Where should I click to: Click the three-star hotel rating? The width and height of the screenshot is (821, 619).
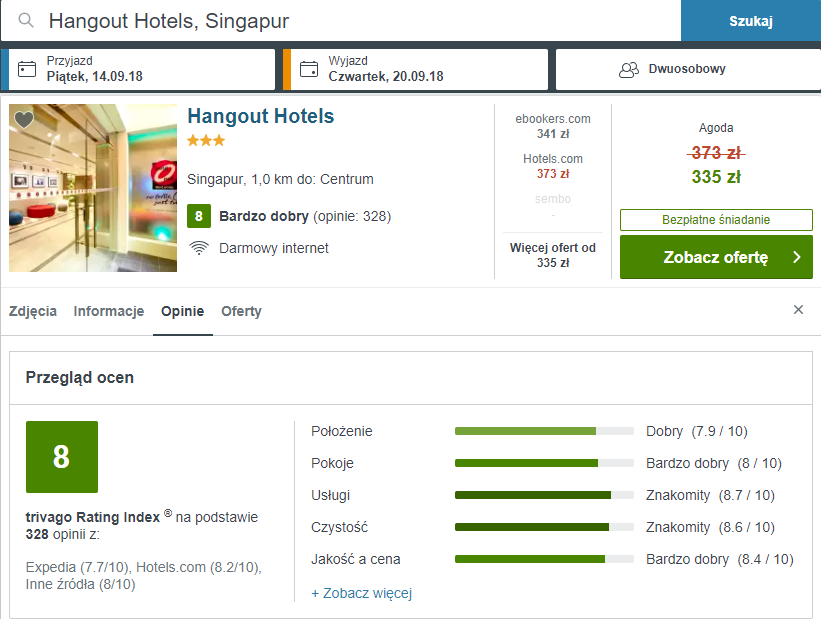[x=206, y=141]
